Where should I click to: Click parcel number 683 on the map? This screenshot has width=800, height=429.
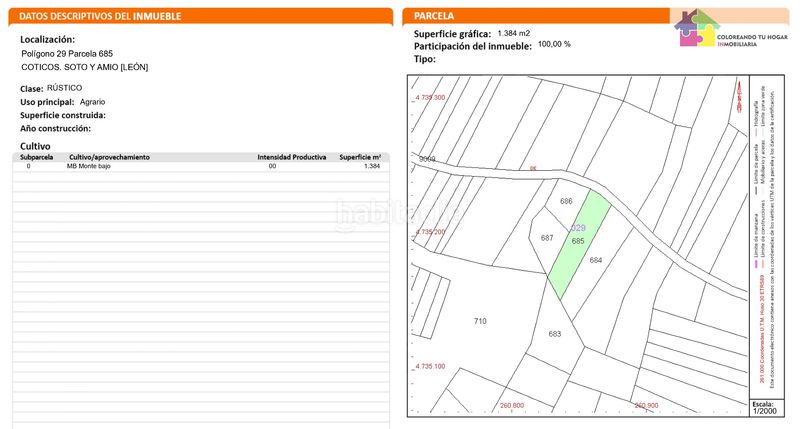(x=555, y=334)
